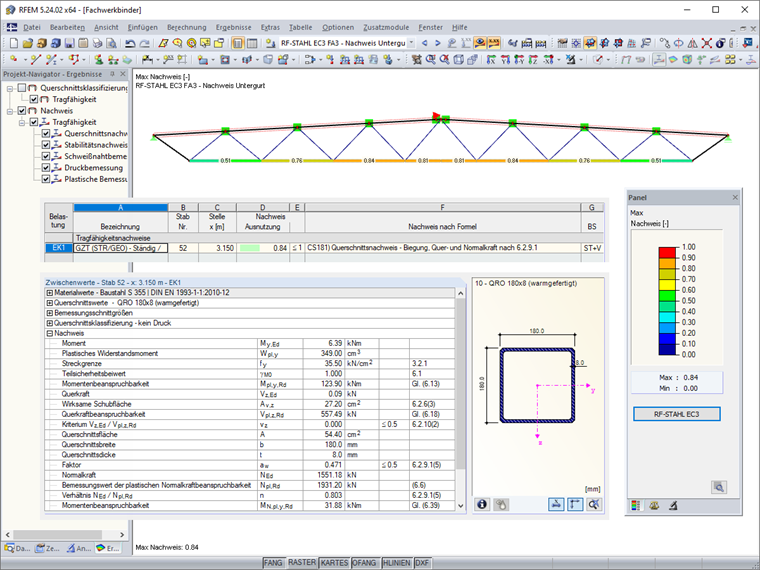The width and height of the screenshot is (760, 570).
Task: Uncheck Schweißnahtbemessung checkbox
Action: tap(46, 156)
